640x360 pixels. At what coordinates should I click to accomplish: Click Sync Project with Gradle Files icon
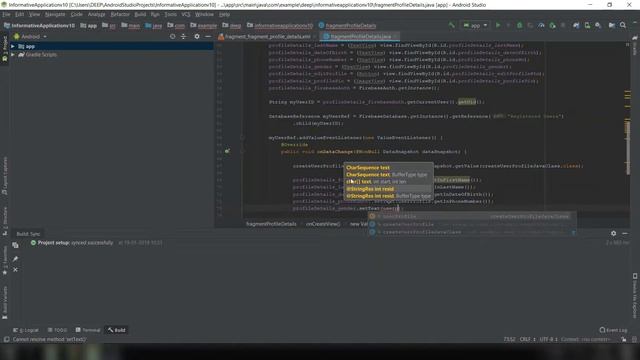(x=576, y=25)
